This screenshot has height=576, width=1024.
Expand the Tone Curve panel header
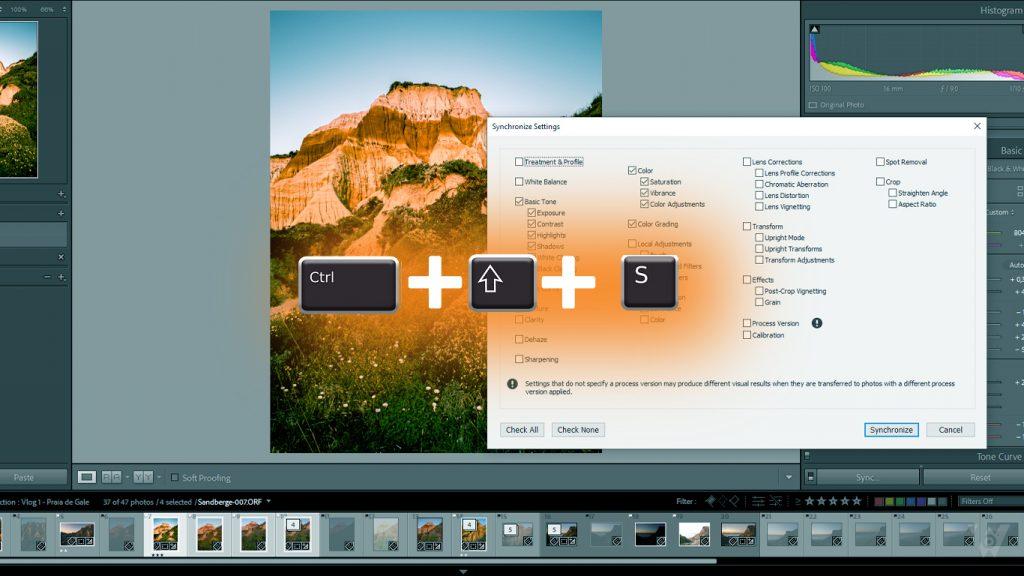click(999, 456)
